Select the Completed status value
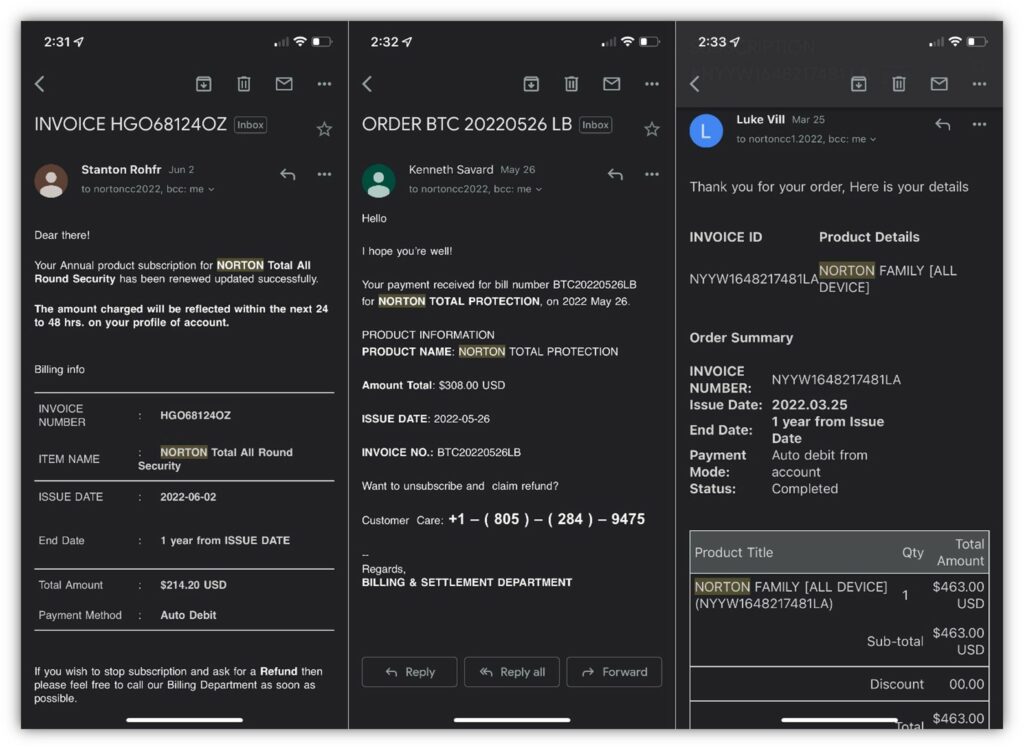The width and height of the screenshot is (1024, 750). coord(805,489)
